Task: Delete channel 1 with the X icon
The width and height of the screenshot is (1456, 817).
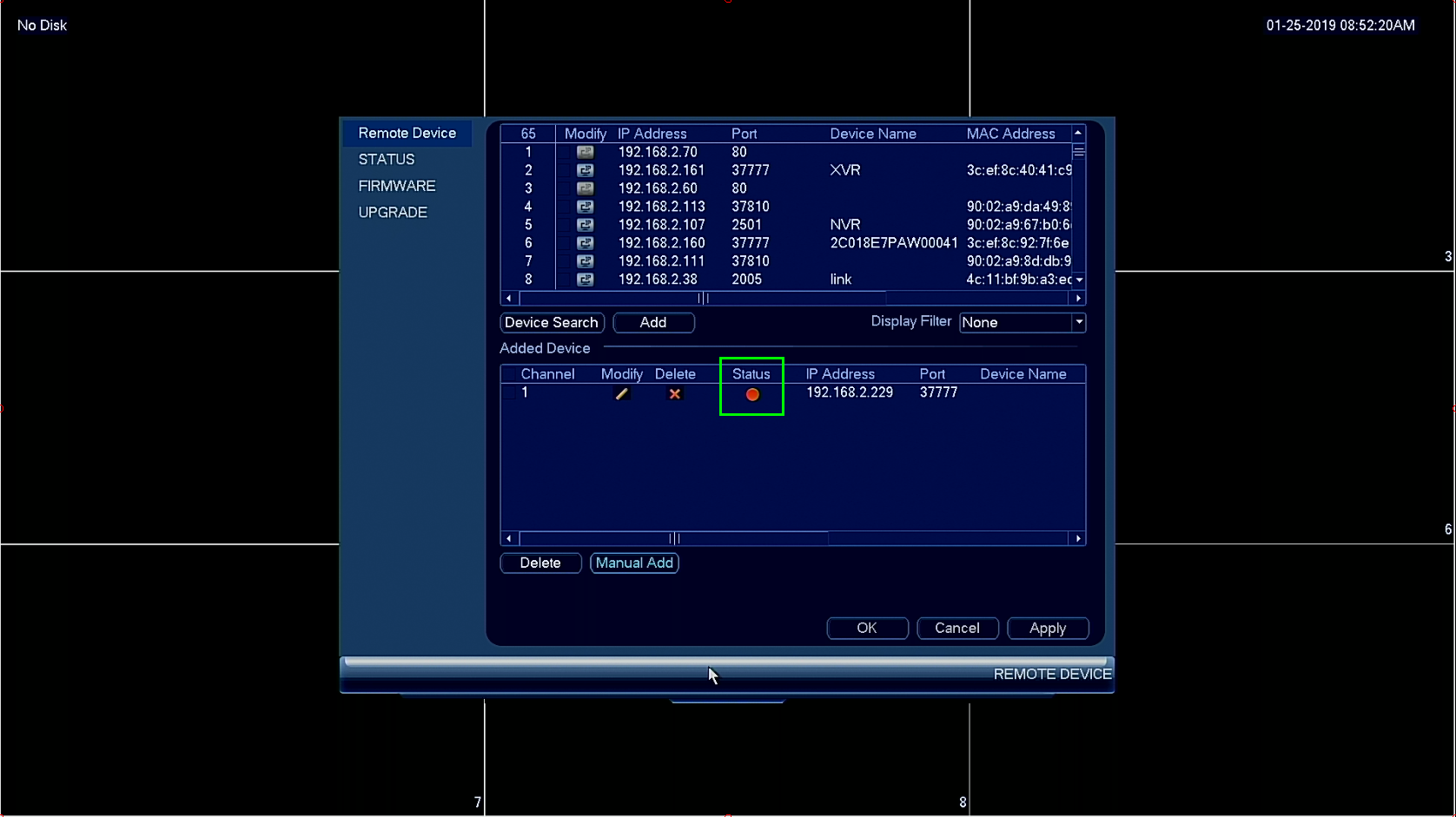Action: pyautogui.click(x=675, y=393)
